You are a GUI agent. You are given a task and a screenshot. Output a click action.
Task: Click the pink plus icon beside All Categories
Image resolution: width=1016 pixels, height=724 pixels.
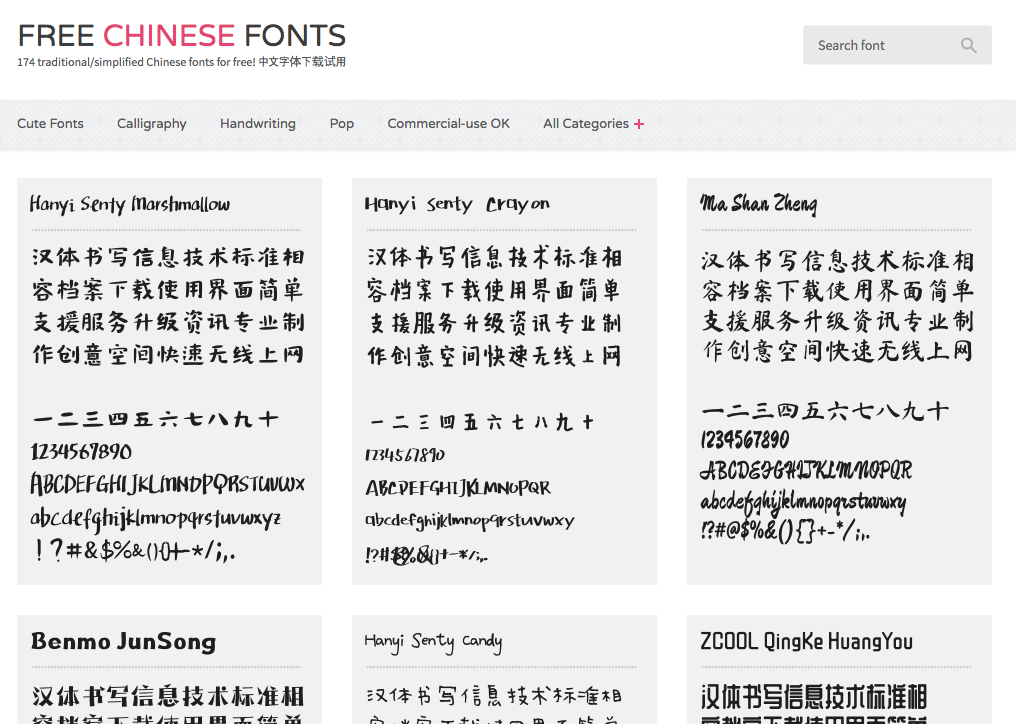(639, 124)
